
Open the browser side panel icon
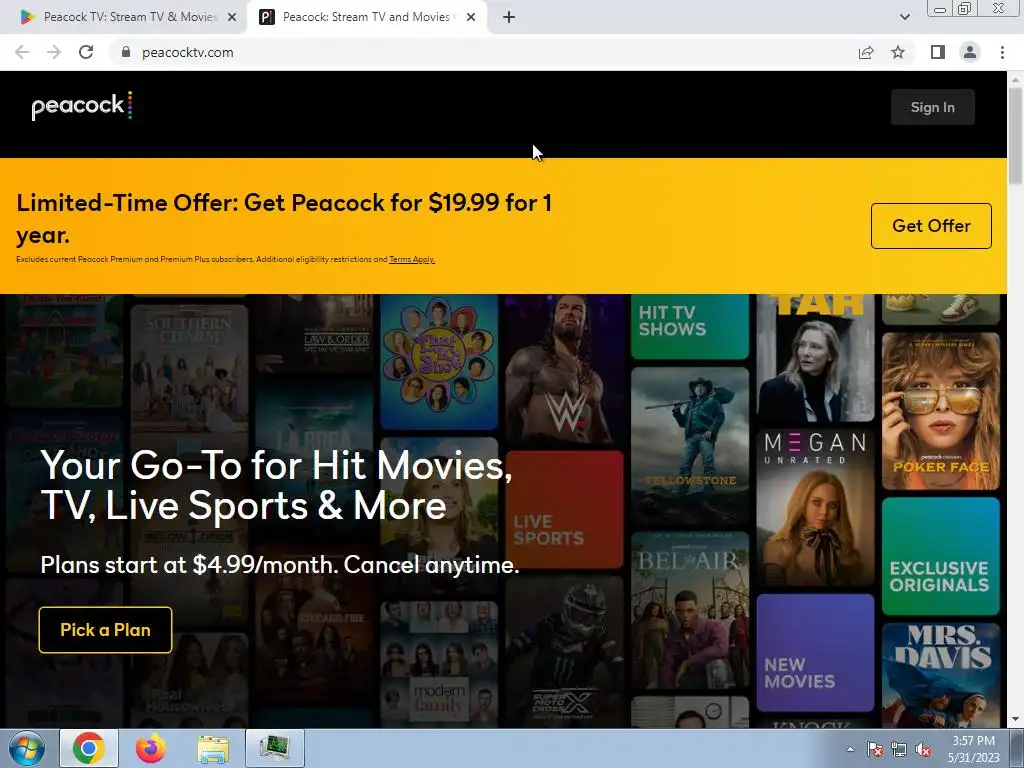pyautogui.click(x=938, y=52)
